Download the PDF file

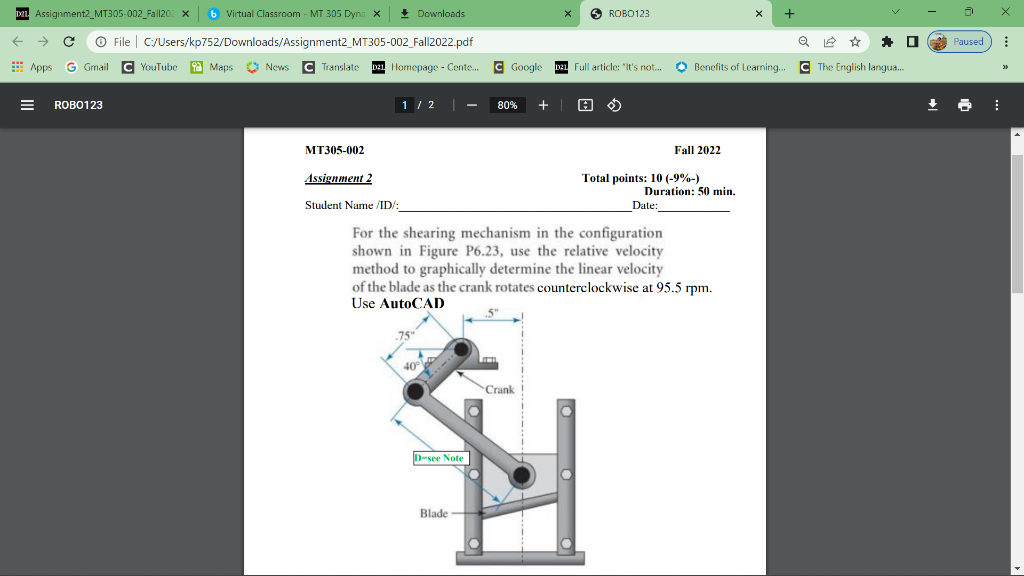click(933, 105)
